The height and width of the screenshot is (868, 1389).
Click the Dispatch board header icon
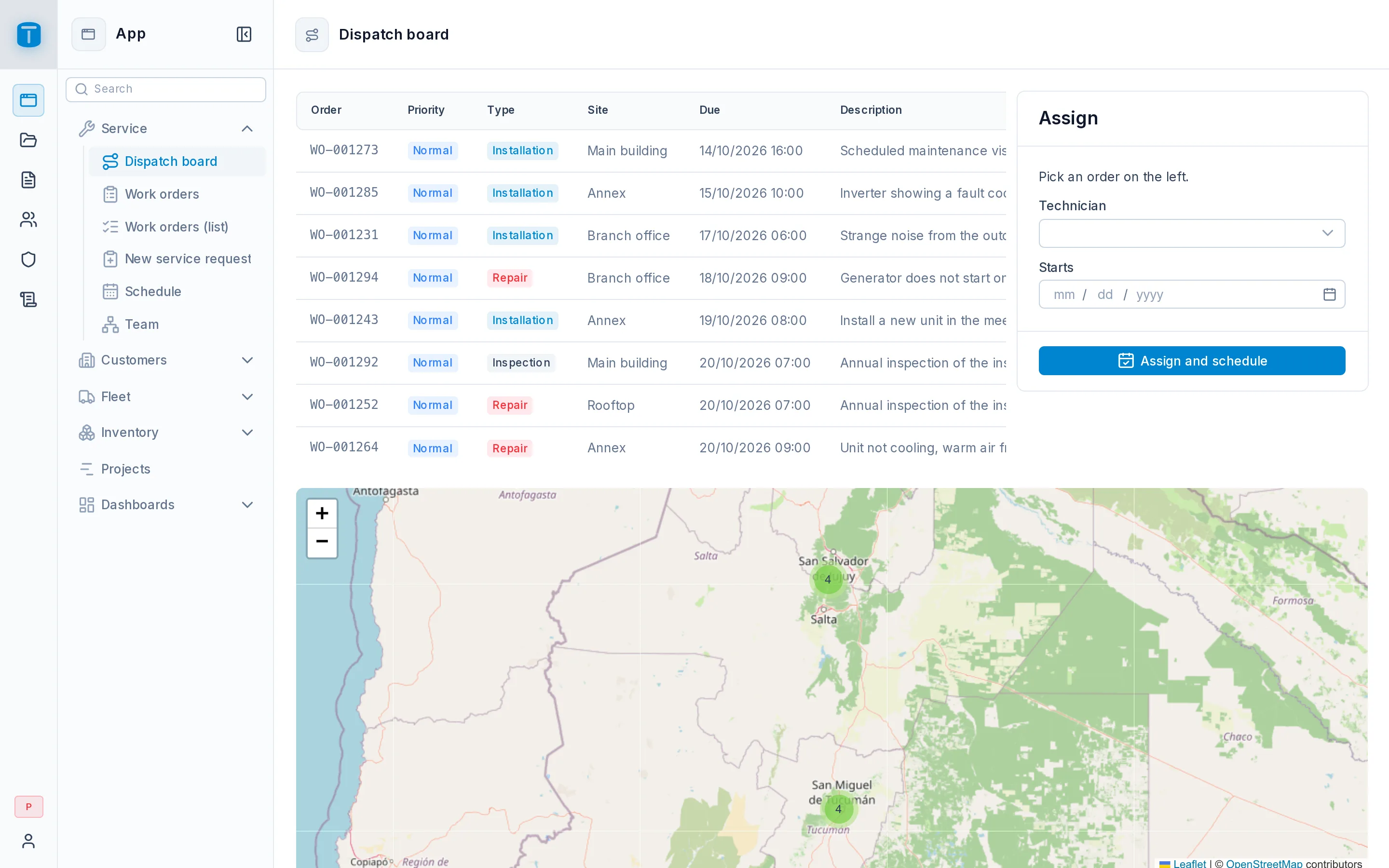(312, 34)
